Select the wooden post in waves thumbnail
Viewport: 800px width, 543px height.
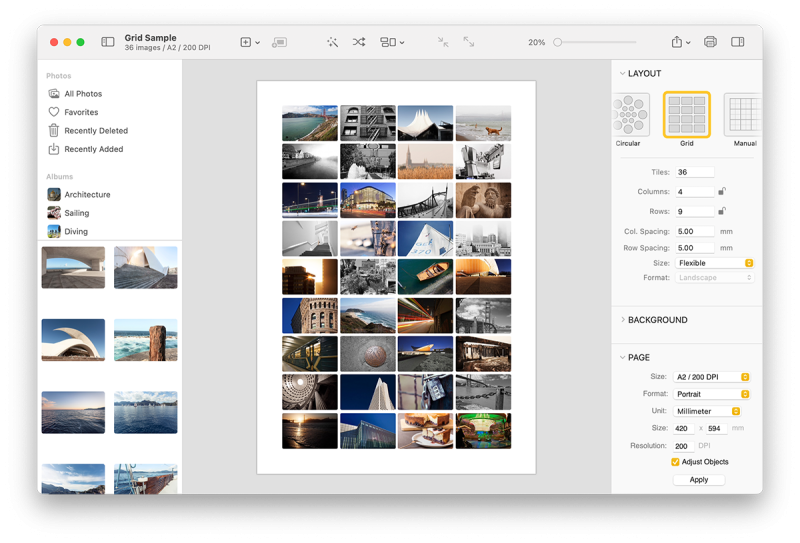coord(146,340)
